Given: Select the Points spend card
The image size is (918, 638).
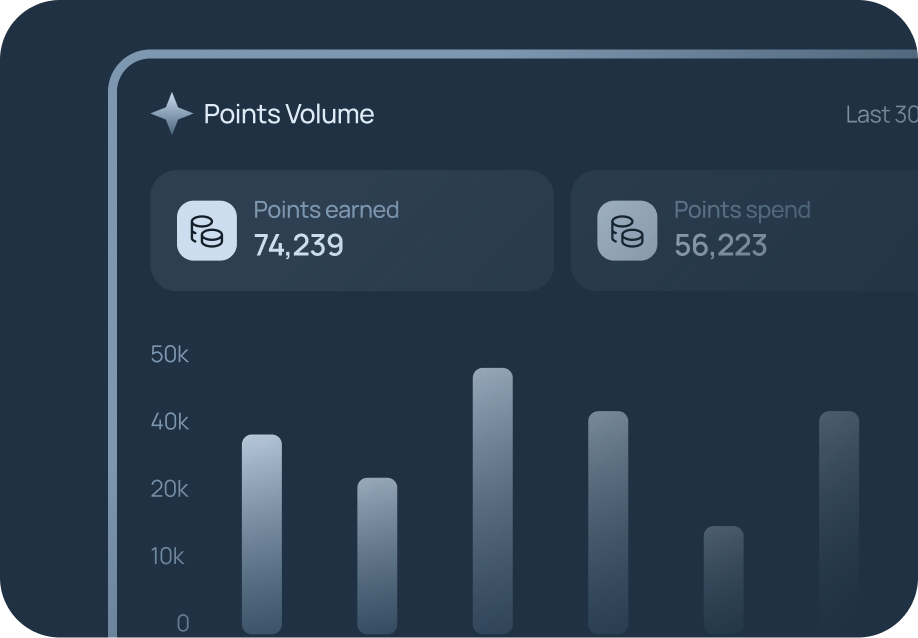Looking at the screenshot, I should tap(744, 231).
